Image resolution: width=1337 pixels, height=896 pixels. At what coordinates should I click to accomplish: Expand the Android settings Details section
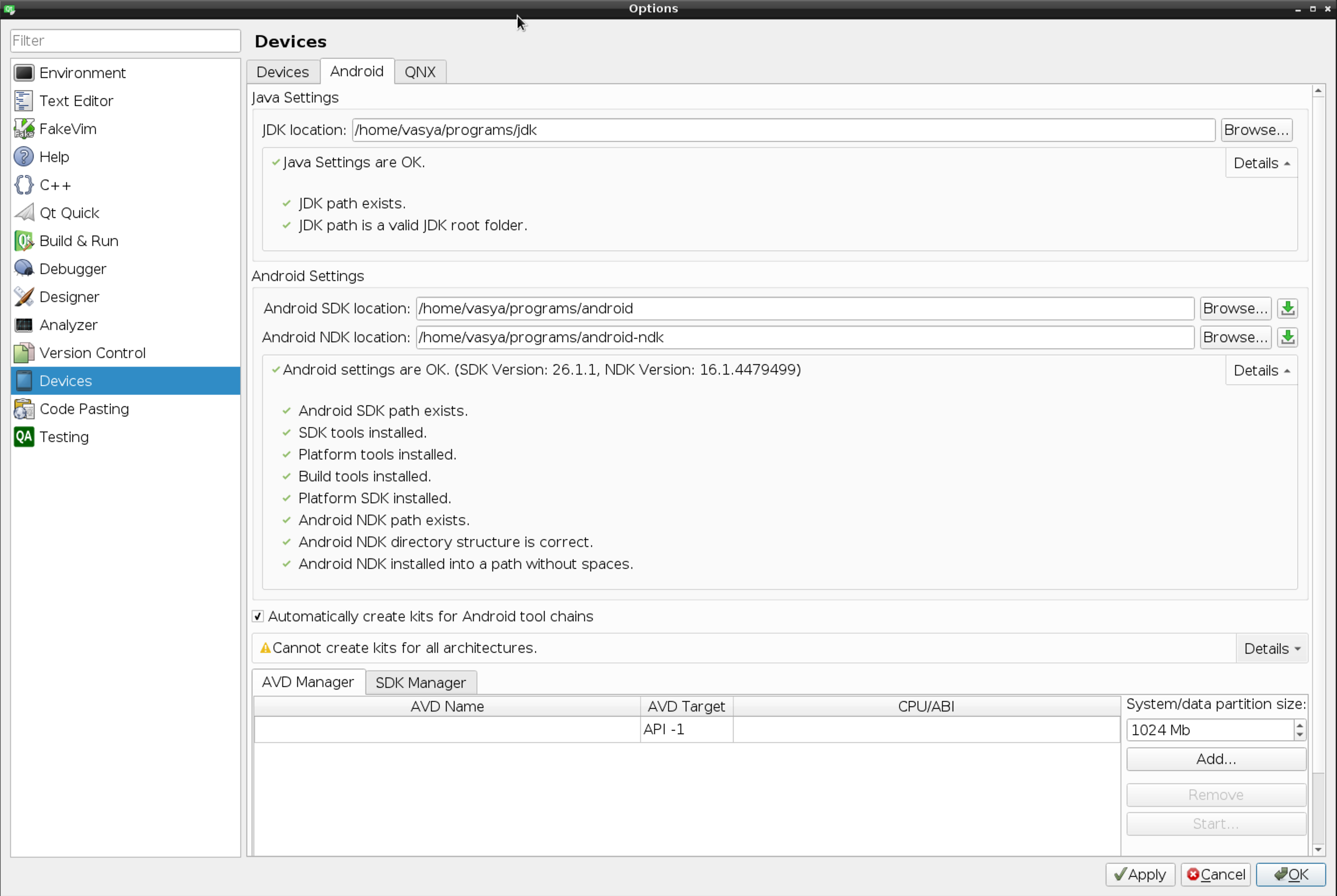pos(1261,370)
